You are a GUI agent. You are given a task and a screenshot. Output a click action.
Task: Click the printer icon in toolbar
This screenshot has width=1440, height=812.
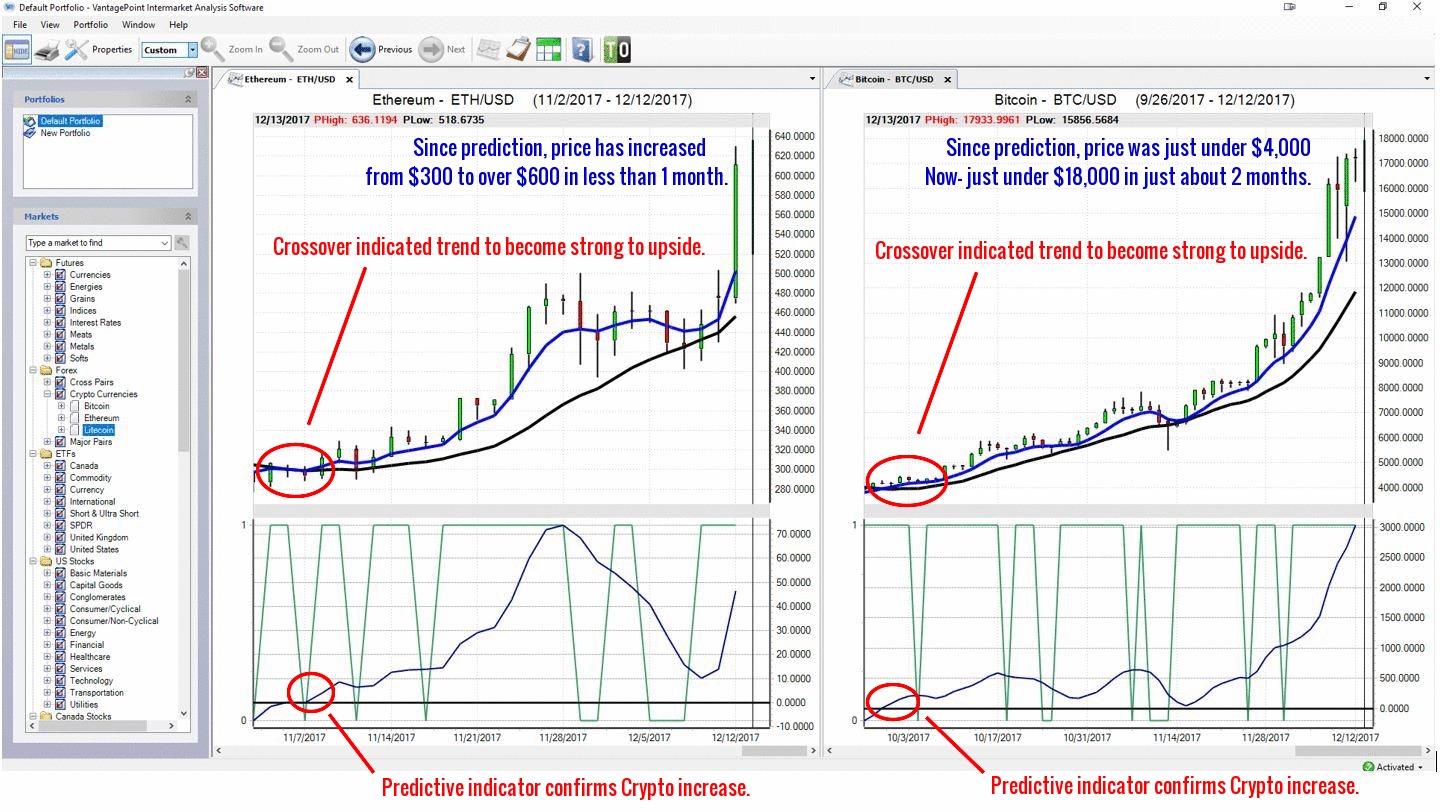(47, 49)
